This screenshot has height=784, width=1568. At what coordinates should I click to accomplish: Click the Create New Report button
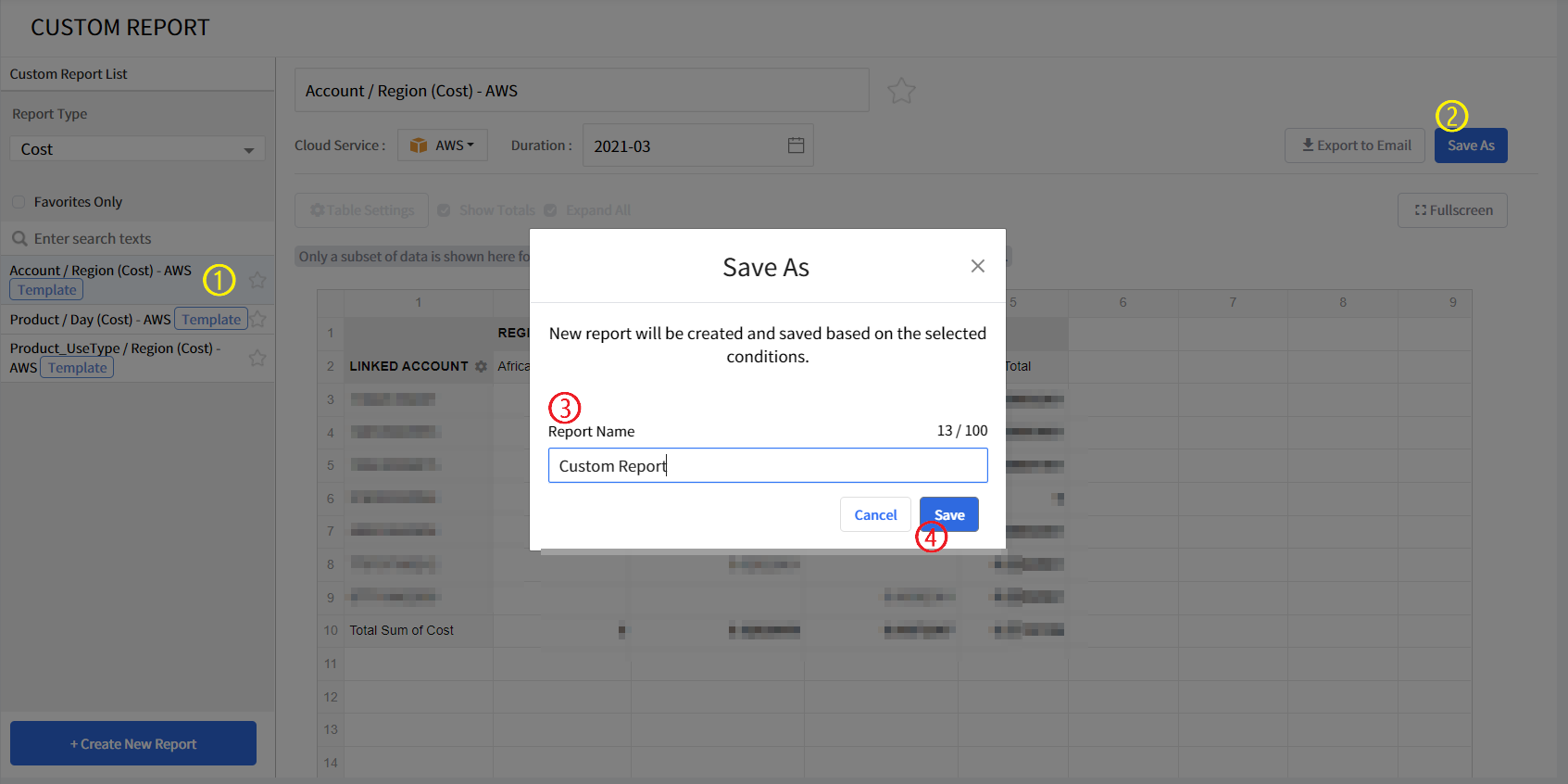(133, 743)
